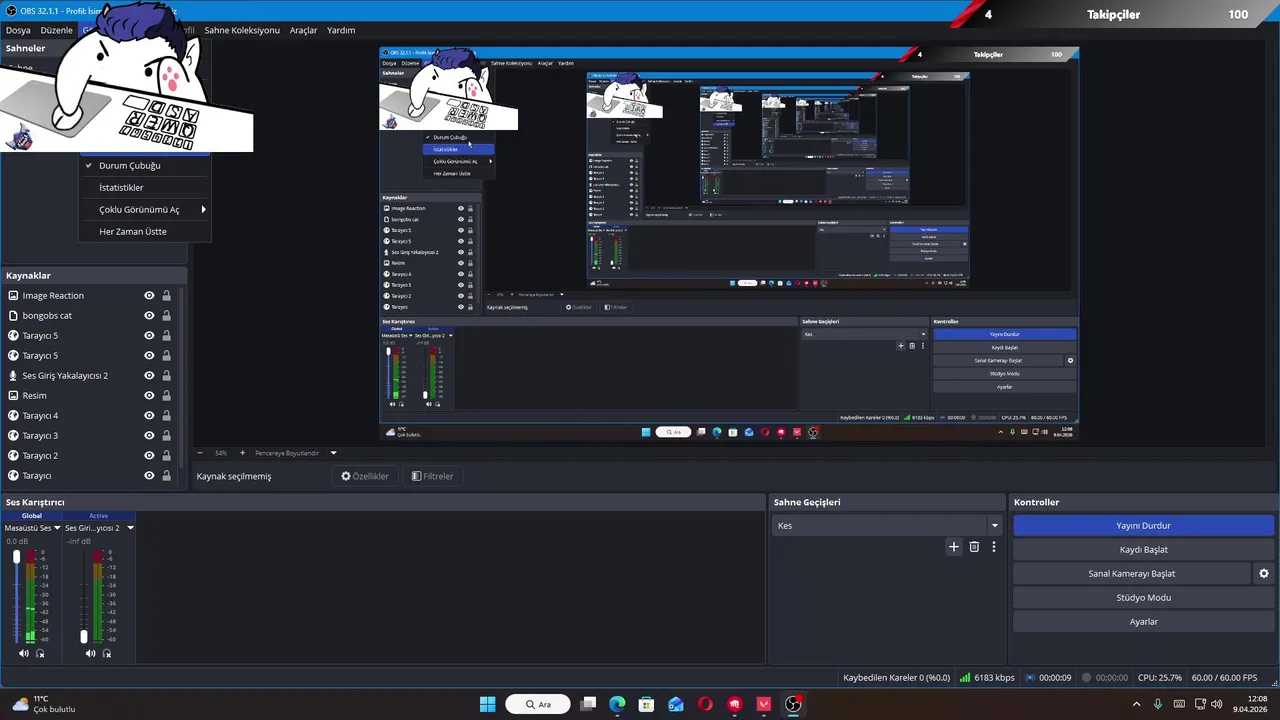Toggle Durum Çubuğu menu entry
The height and width of the screenshot is (720, 1280).
pos(145,166)
